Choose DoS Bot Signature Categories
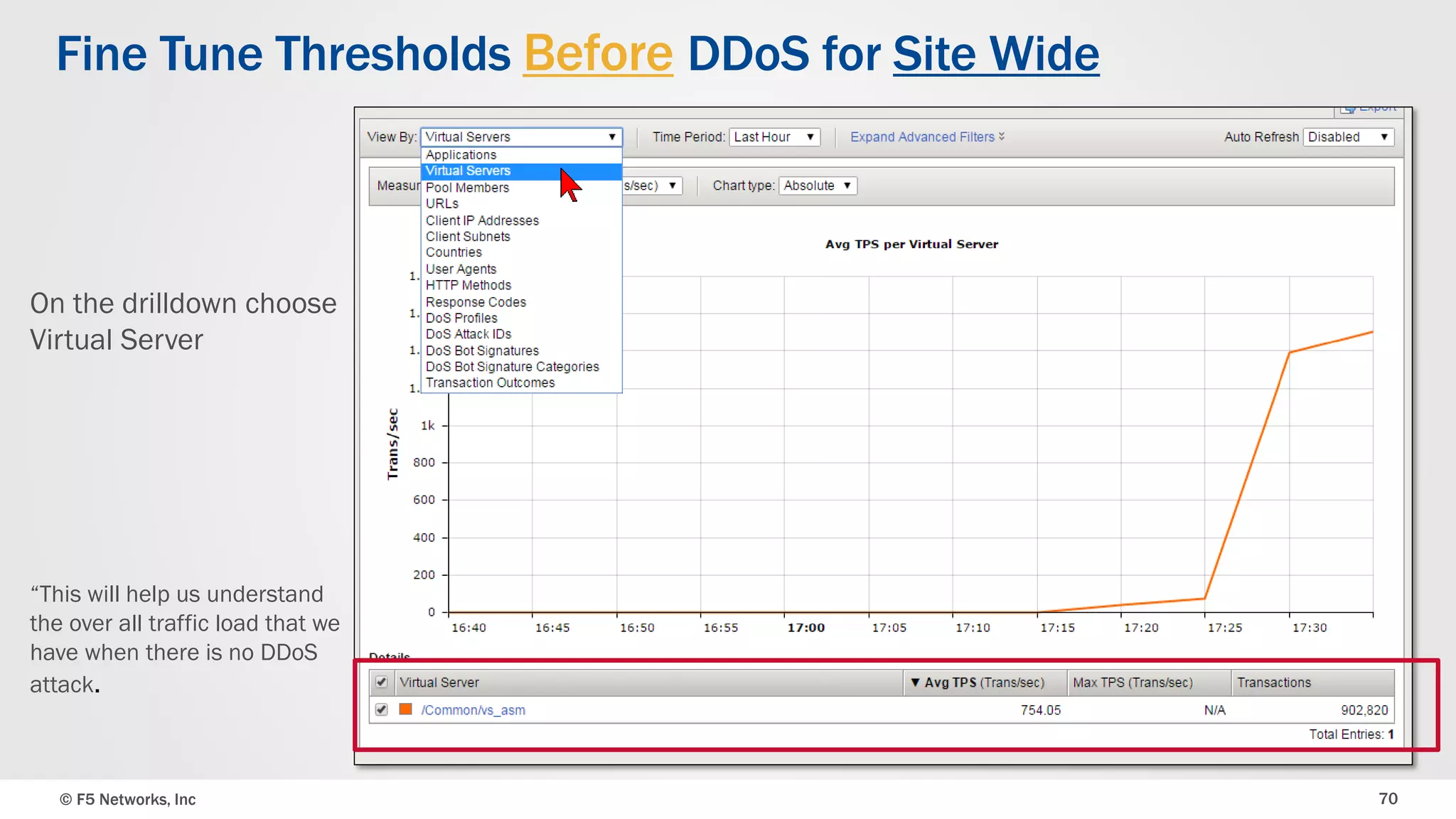 point(521,367)
